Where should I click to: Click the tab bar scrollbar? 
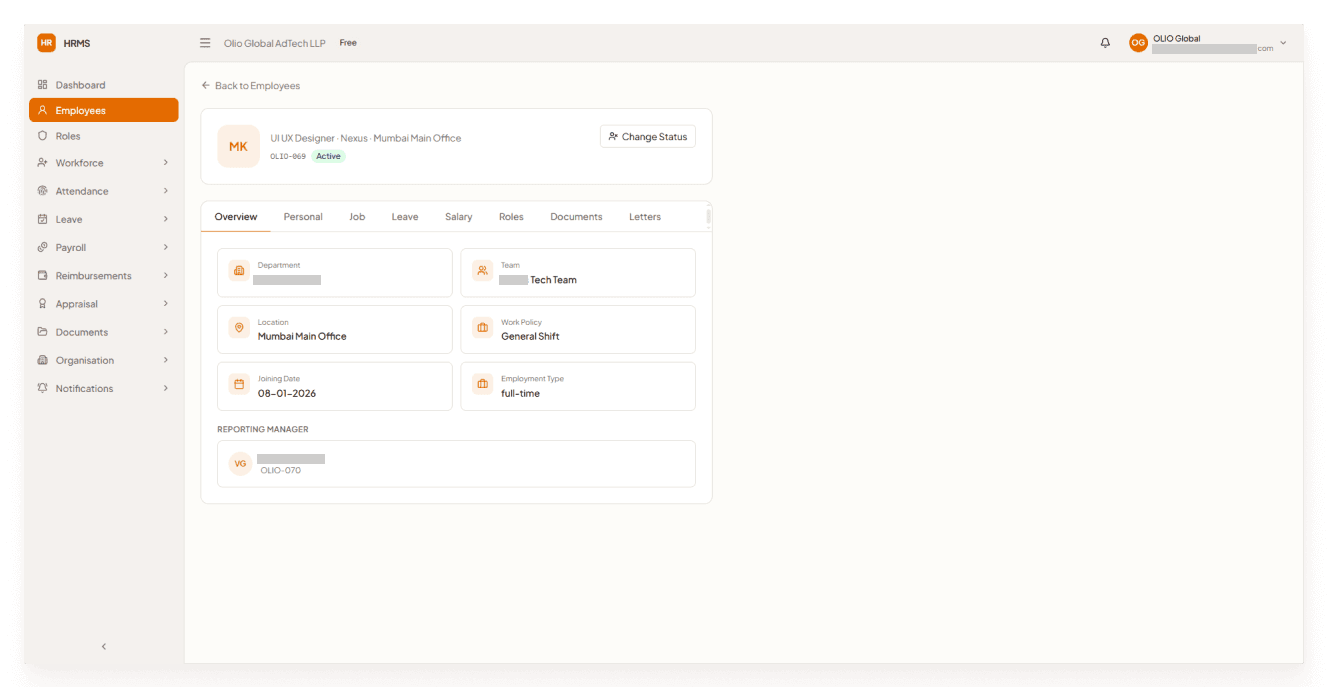point(709,217)
